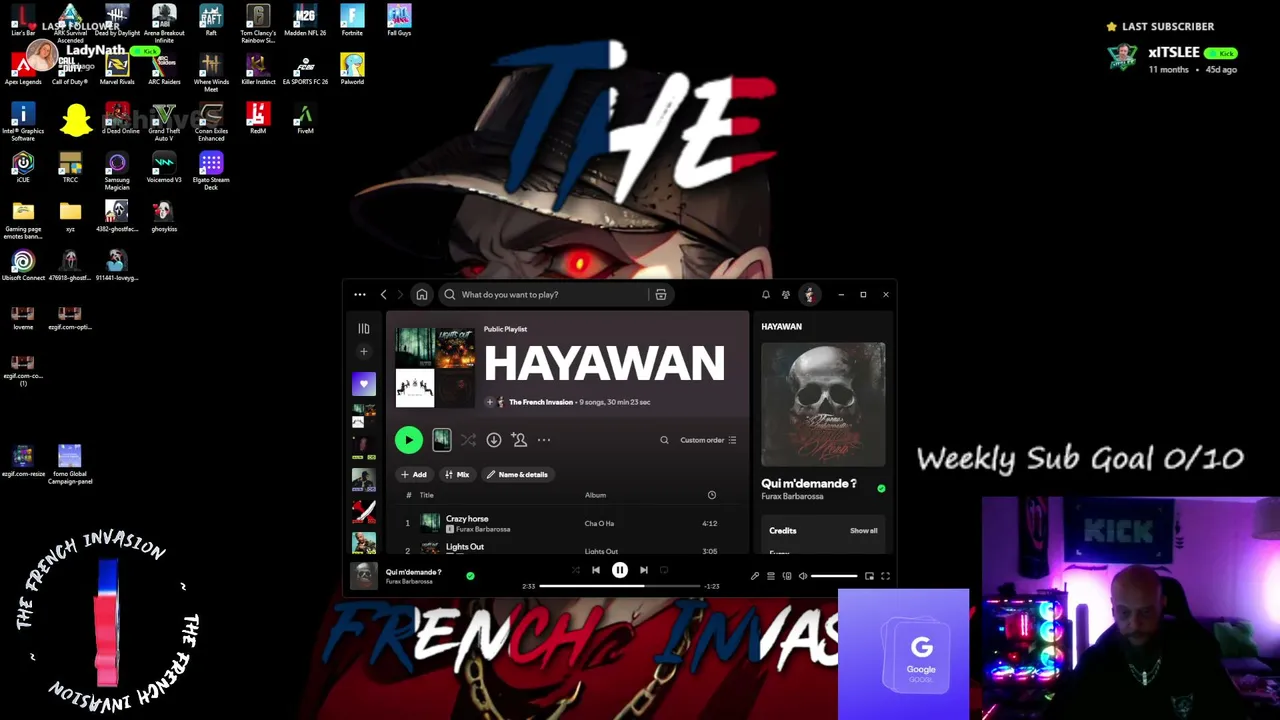Open Connect to a device
The height and width of the screenshot is (720, 1280).
[787, 576]
